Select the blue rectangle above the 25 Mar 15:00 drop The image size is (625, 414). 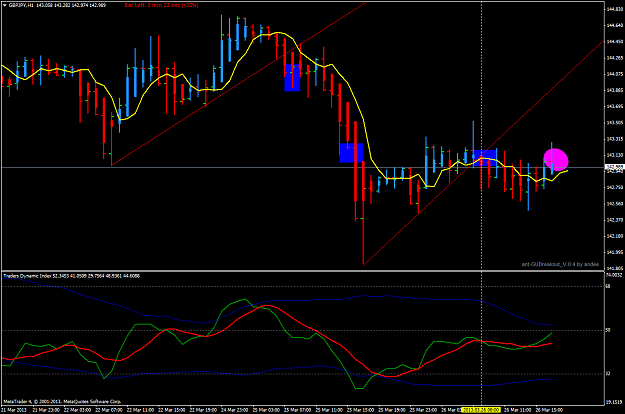tap(351, 153)
